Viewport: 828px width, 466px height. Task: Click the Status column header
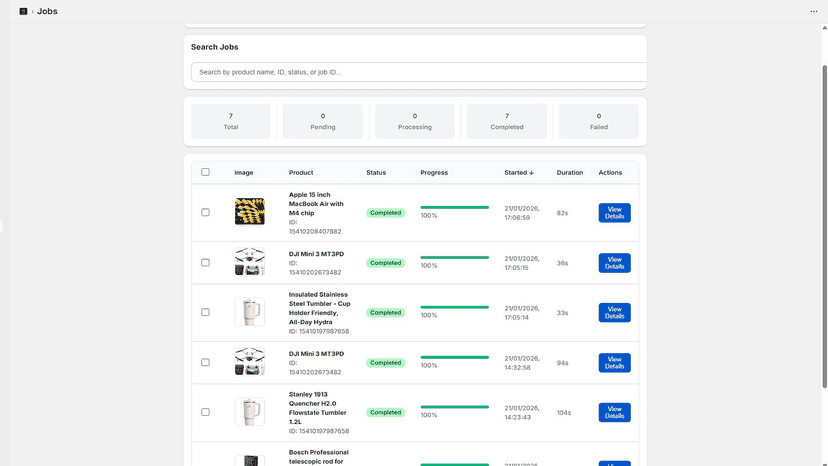tap(376, 173)
